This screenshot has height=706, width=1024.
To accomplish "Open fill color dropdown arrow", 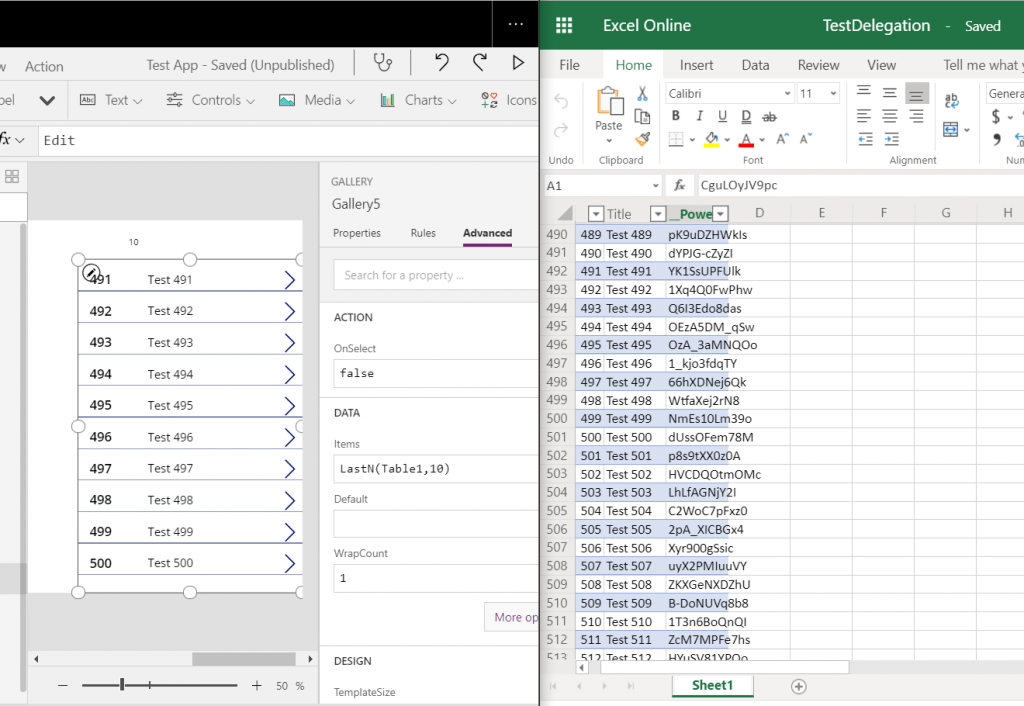I will [x=727, y=140].
